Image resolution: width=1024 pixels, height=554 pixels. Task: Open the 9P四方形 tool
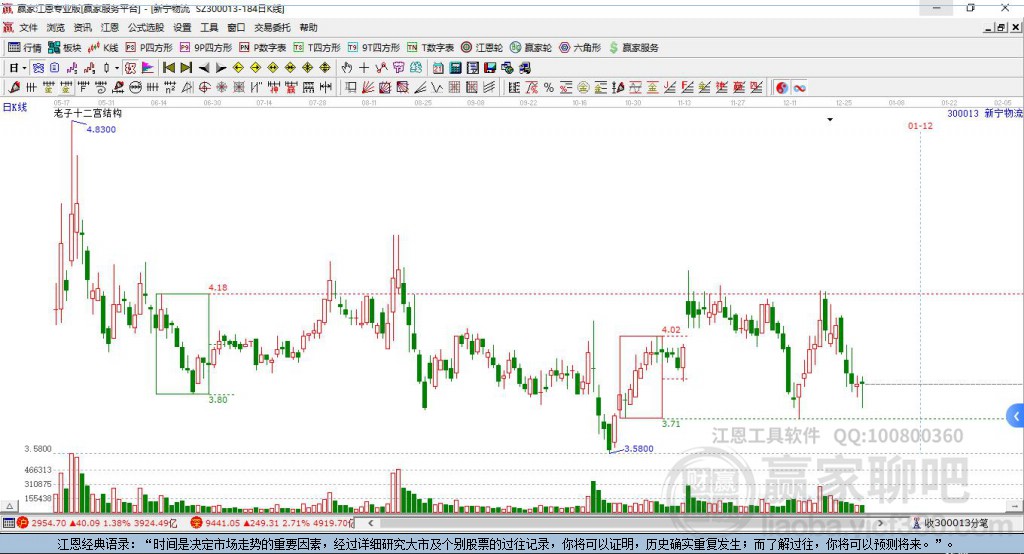point(206,48)
